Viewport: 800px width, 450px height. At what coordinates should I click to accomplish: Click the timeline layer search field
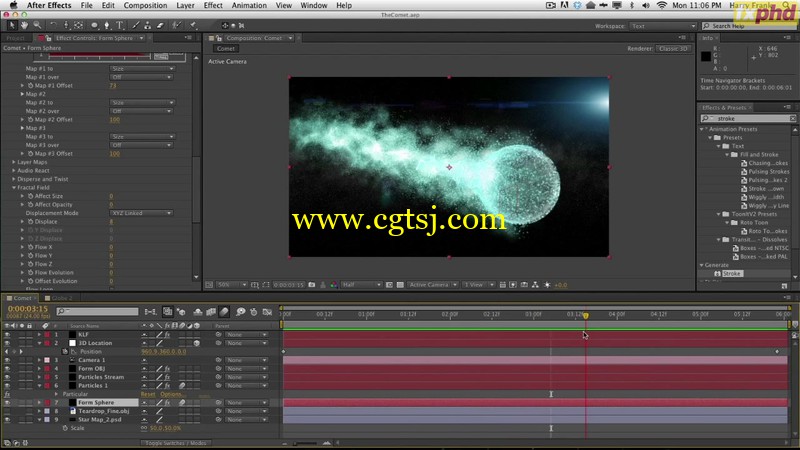click(97, 311)
